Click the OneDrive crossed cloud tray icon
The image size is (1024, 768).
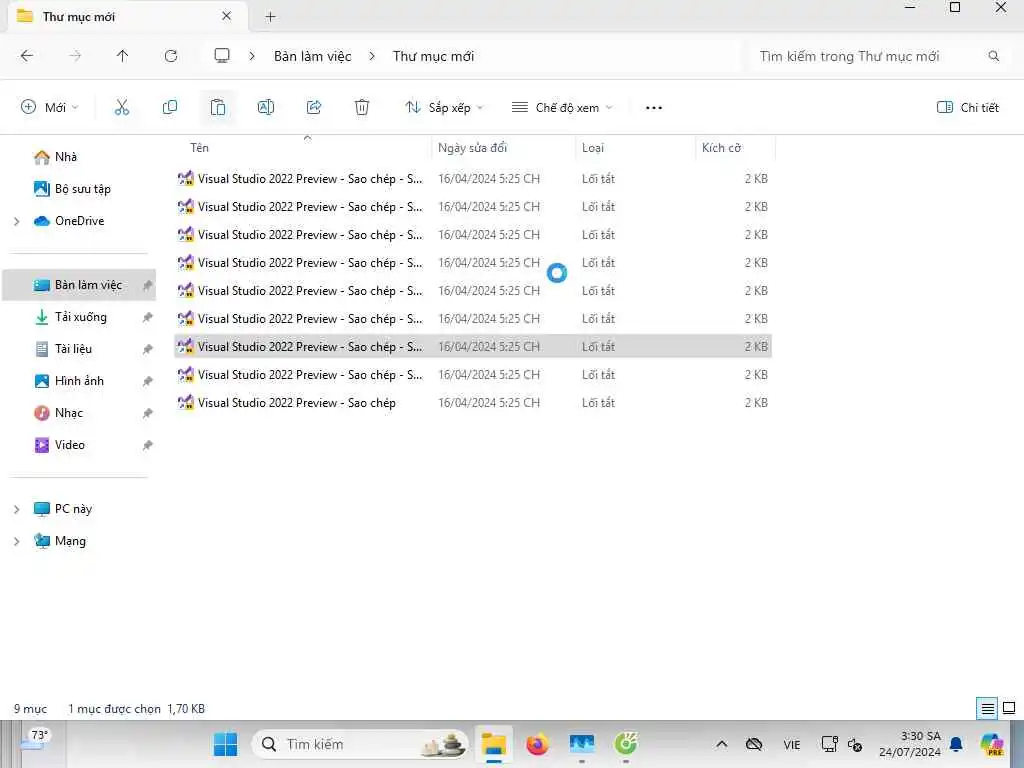click(x=754, y=744)
